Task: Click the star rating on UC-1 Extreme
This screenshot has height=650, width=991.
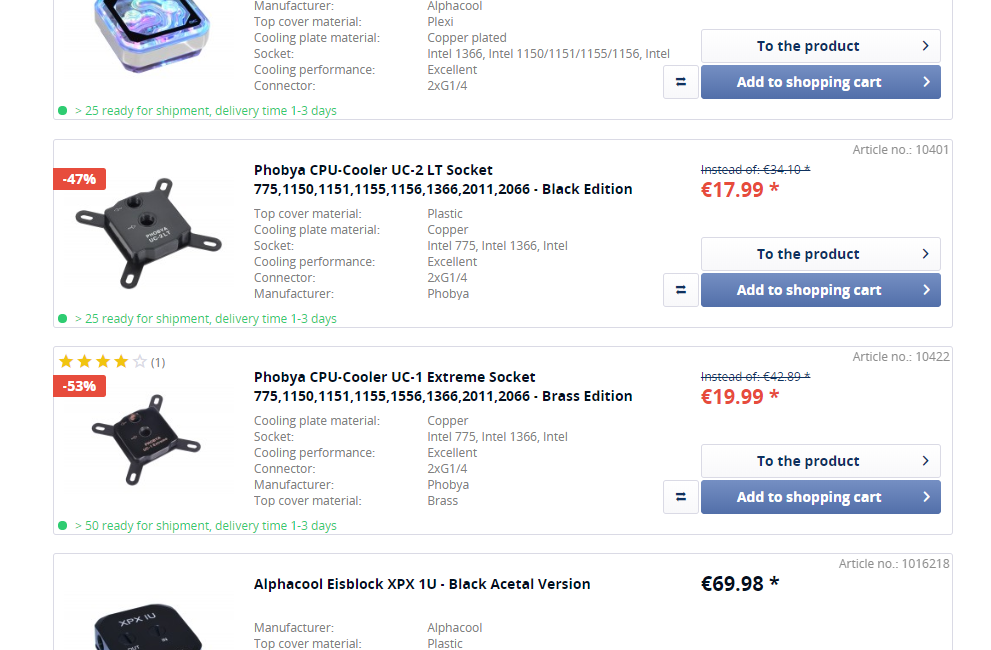Action: [102, 362]
